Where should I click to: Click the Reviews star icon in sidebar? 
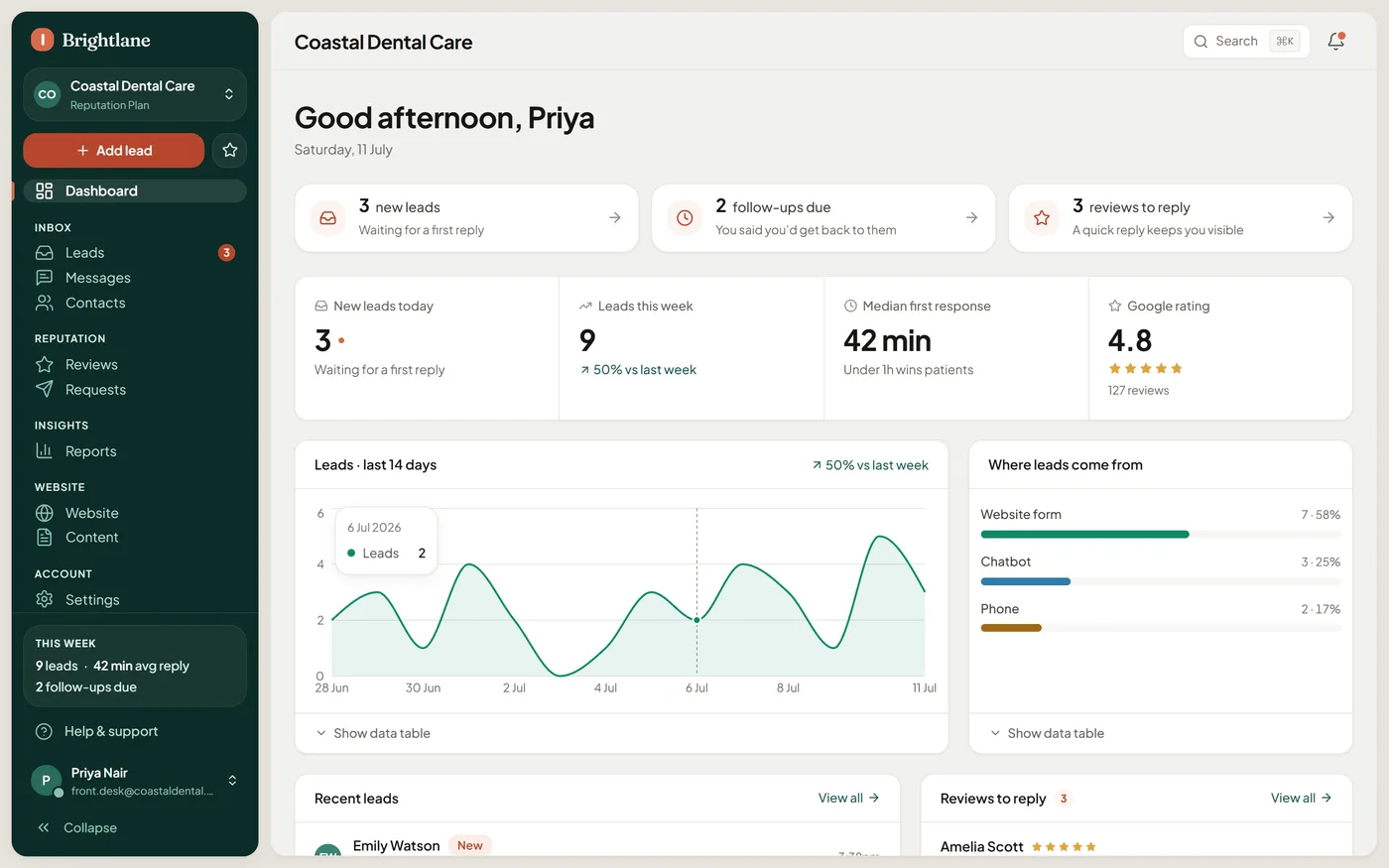click(44, 364)
